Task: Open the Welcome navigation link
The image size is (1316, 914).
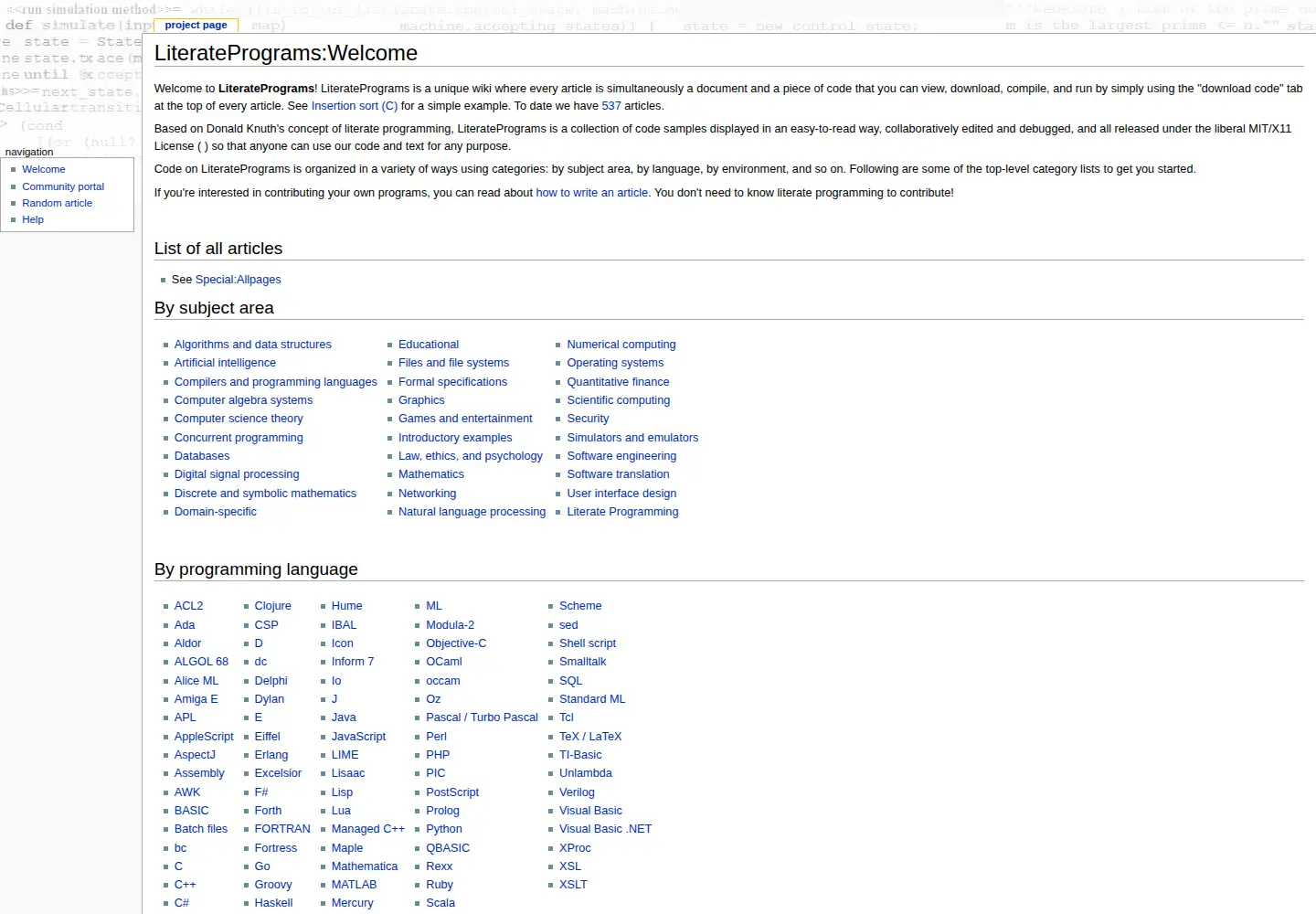Action: [44, 169]
